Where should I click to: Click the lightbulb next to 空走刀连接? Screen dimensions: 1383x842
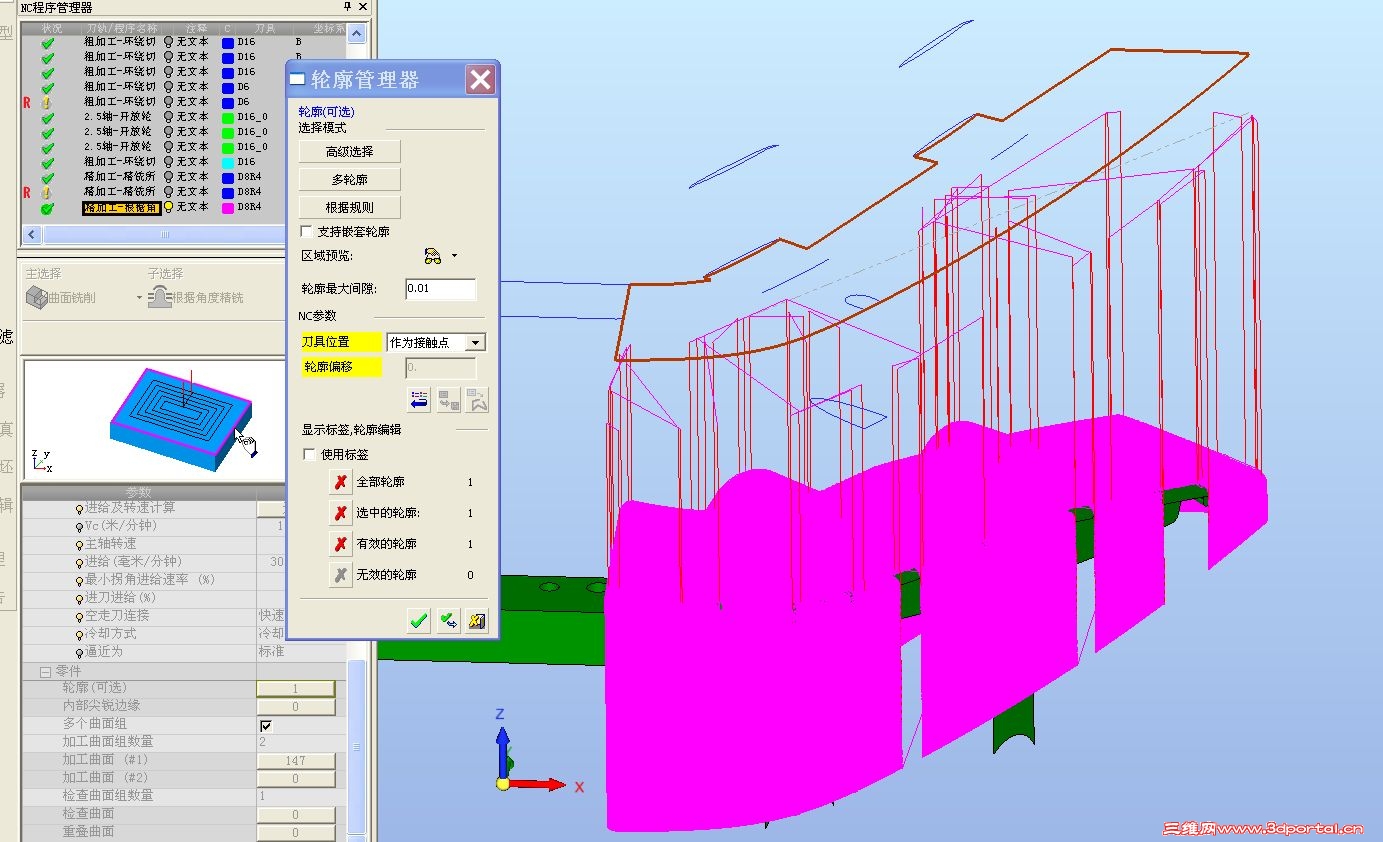coord(80,616)
